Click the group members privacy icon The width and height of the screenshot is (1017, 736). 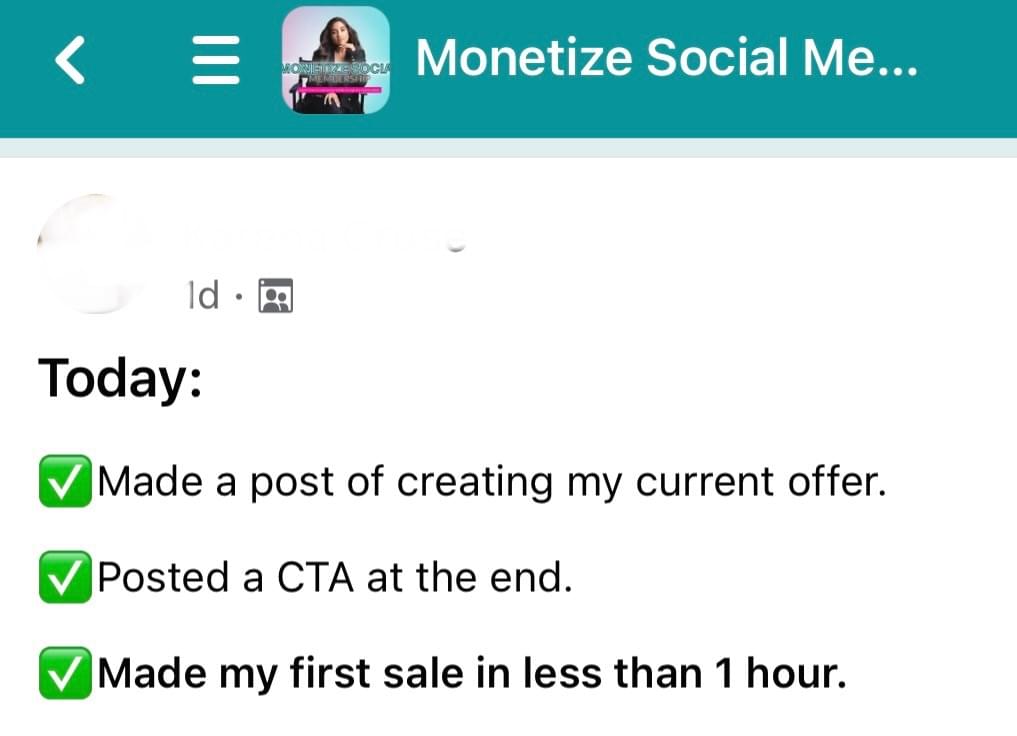[276, 296]
